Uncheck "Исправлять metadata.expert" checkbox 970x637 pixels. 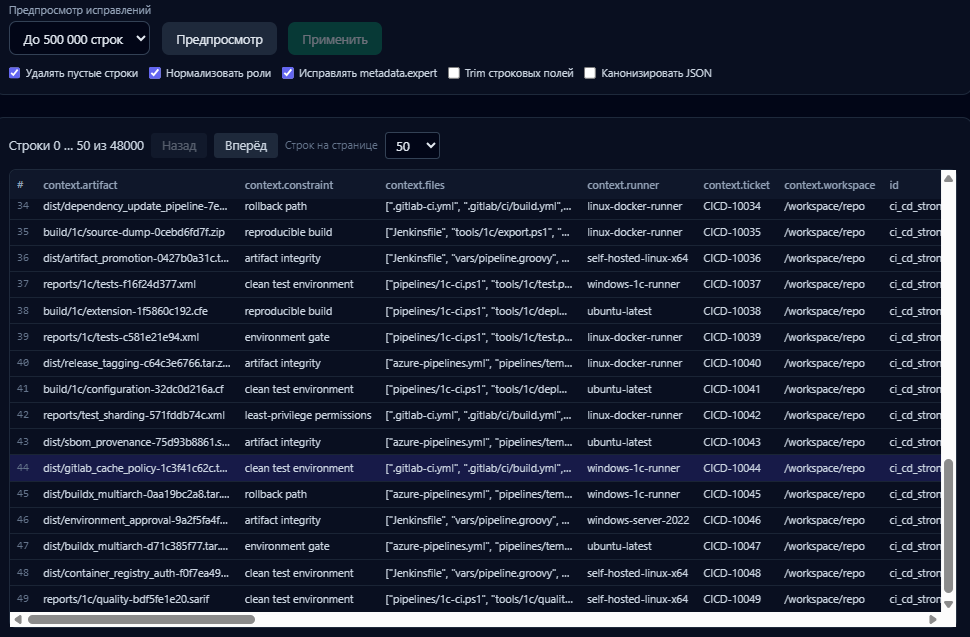[x=288, y=73]
